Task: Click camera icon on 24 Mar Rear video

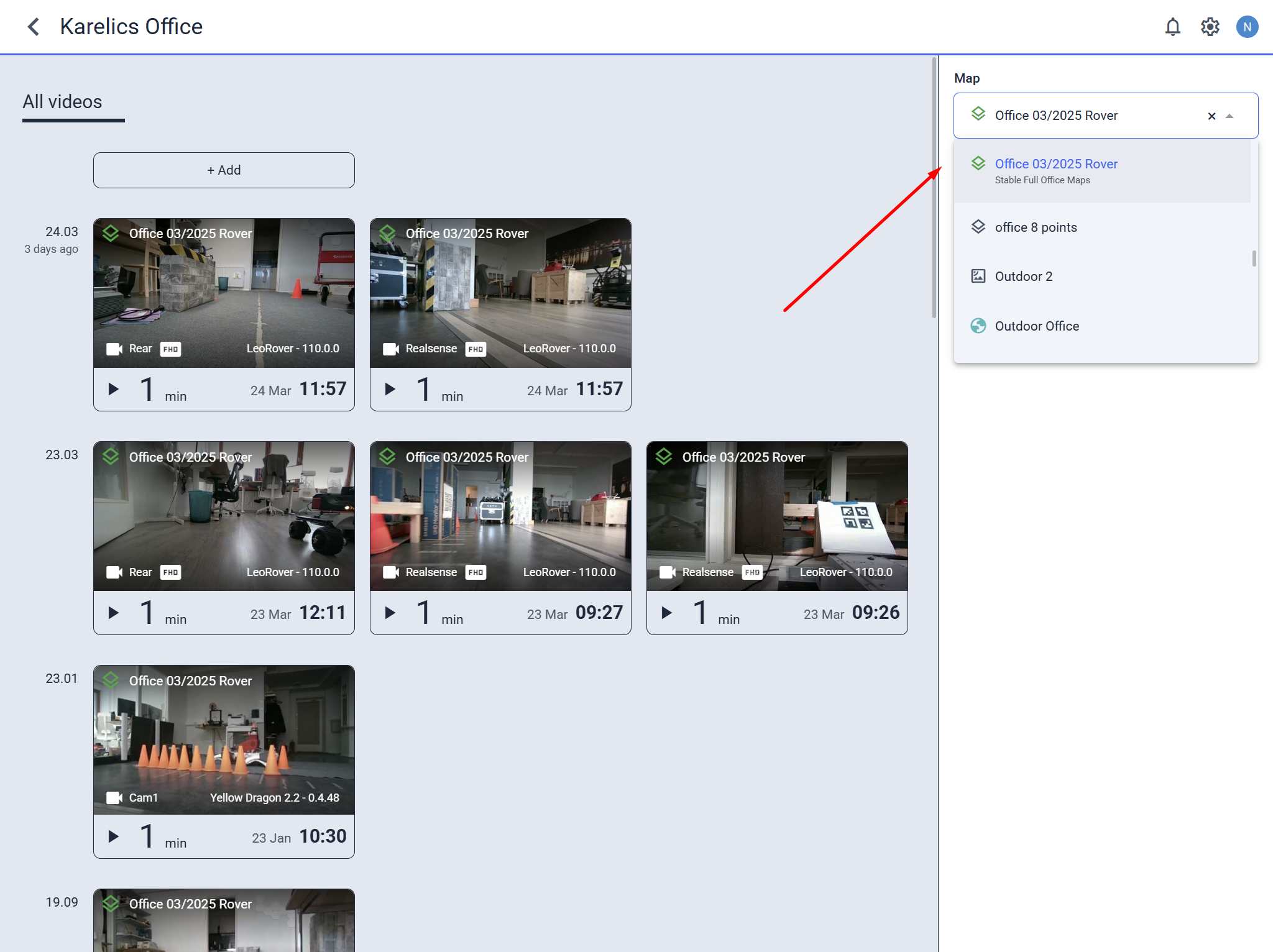Action: point(114,349)
